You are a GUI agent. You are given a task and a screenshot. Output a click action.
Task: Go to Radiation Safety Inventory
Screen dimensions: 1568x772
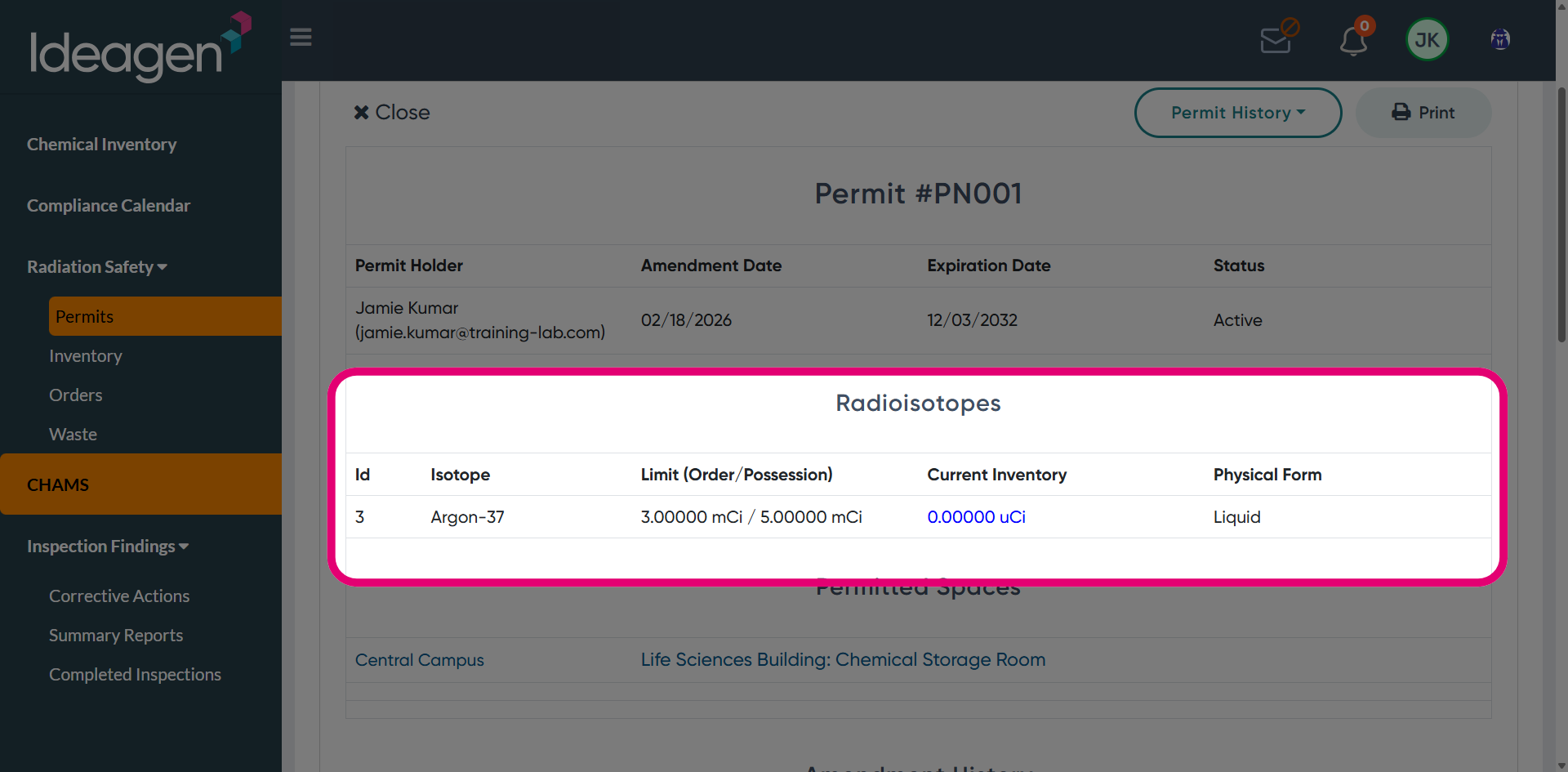tap(86, 356)
